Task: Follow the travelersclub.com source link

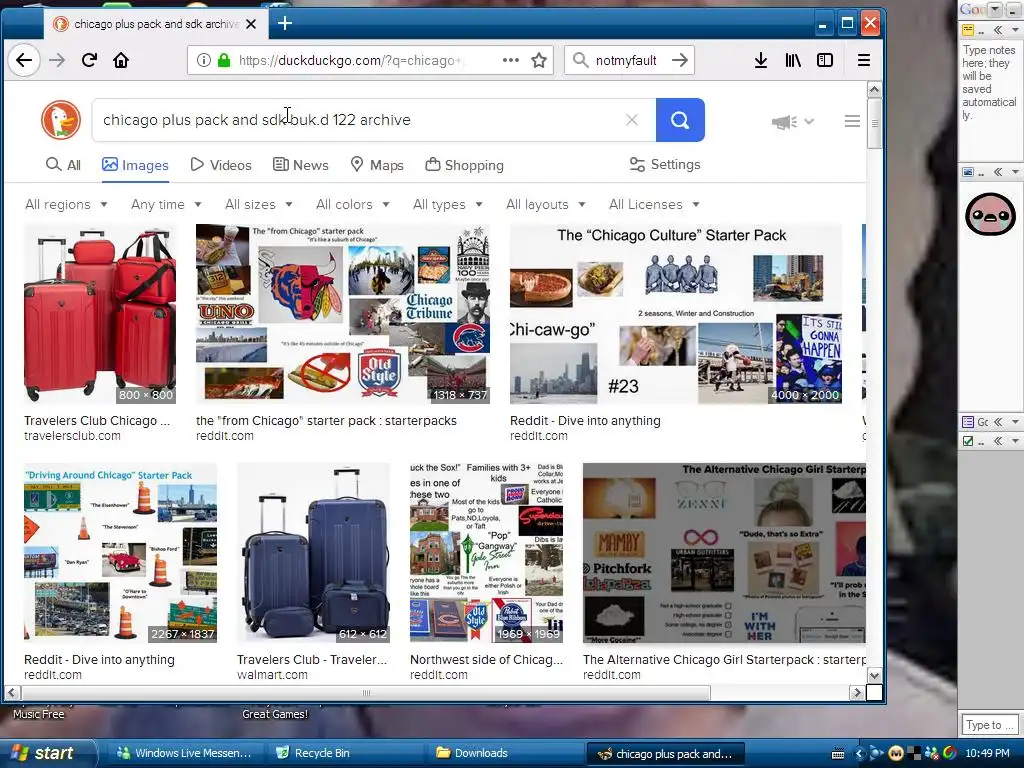Action: [72, 436]
